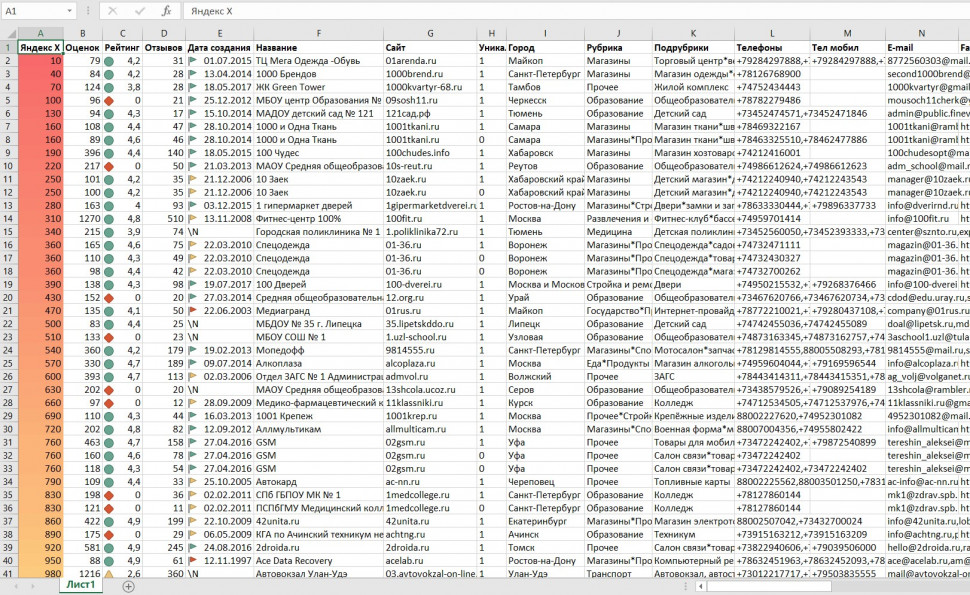Select the Подрубрики header cell
The image size is (970, 595).
click(693, 47)
